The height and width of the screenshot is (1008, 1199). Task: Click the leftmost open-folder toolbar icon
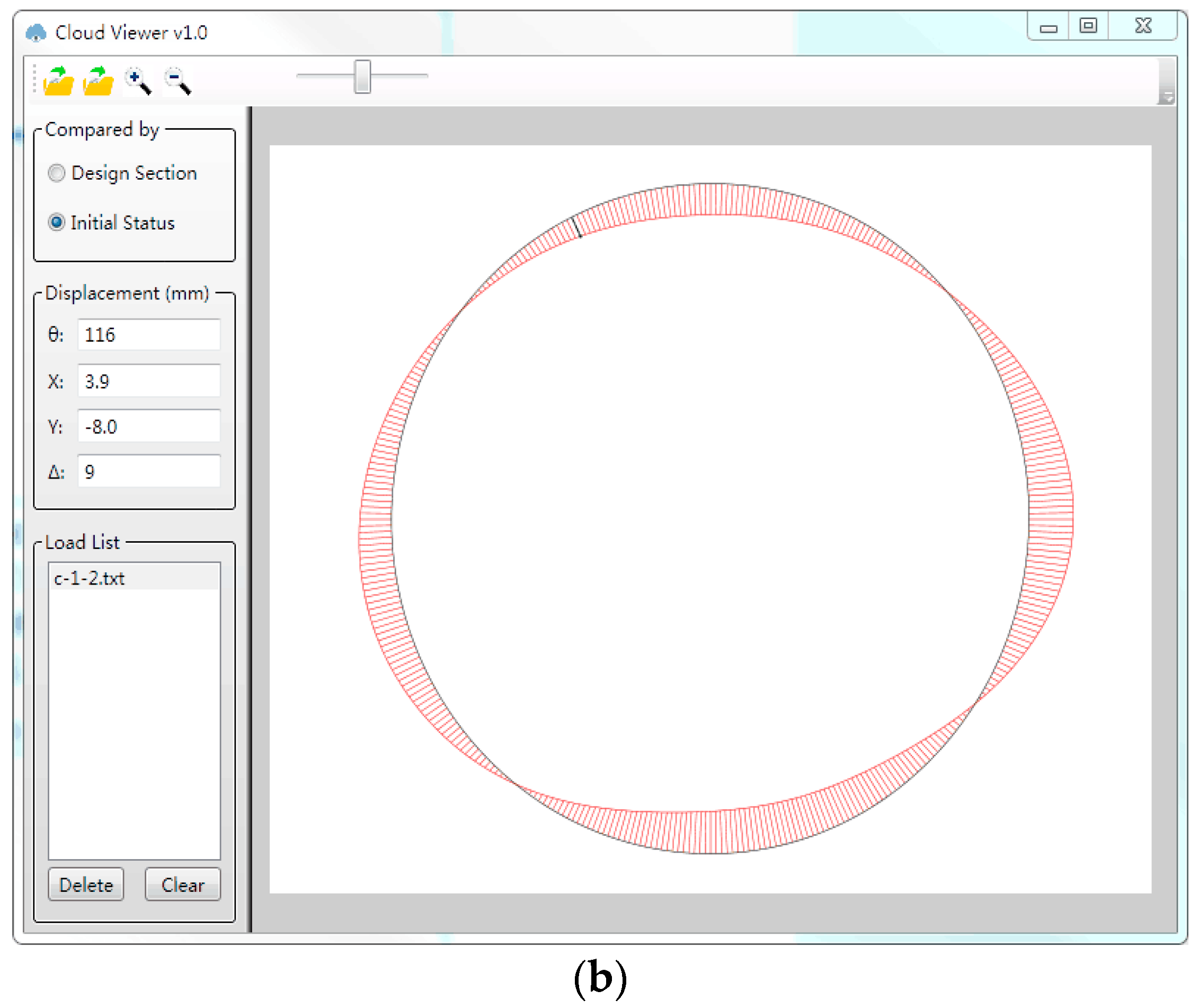coord(58,81)
